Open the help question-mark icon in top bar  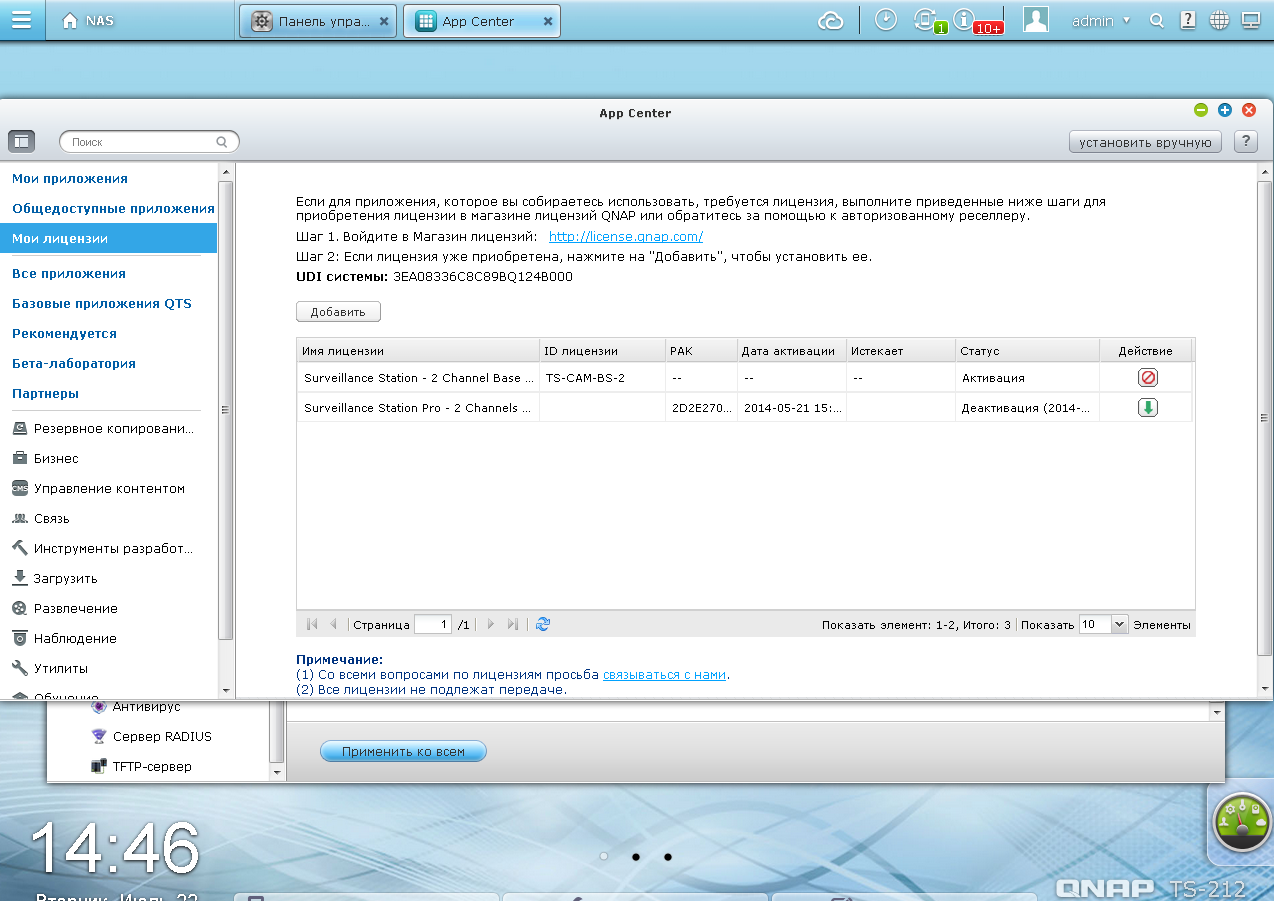[x=1187, y=20]
